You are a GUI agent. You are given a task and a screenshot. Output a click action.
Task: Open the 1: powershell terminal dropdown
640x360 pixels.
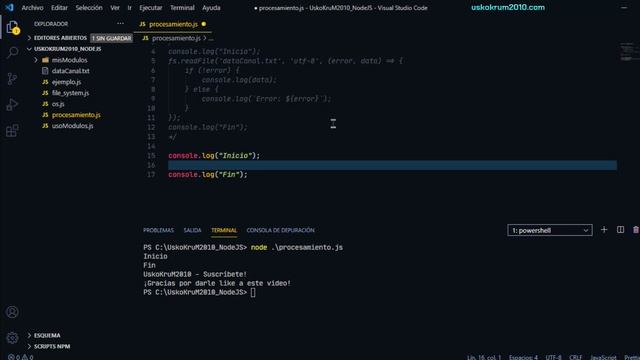pyautogui.click(x=550, y=230)
